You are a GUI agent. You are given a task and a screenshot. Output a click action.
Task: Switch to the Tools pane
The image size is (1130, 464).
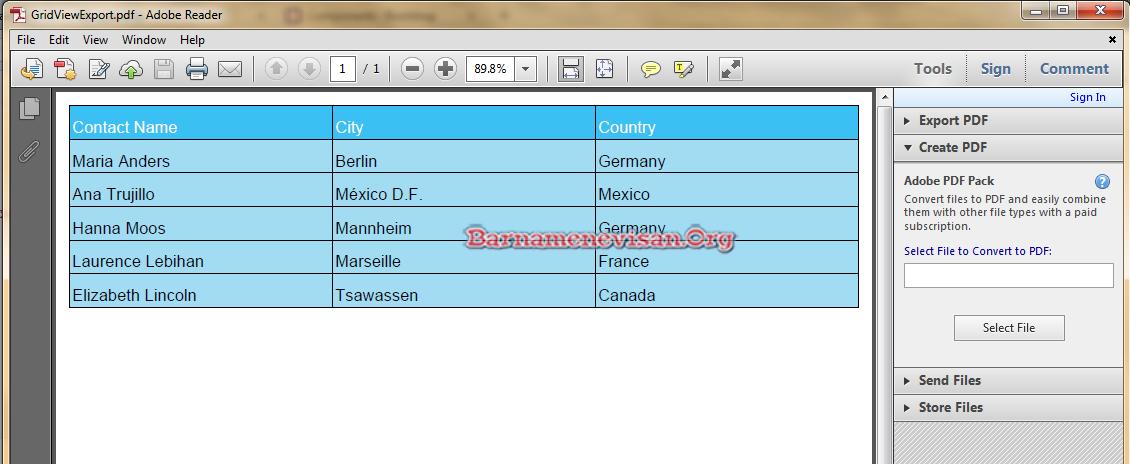coord(933,69)
